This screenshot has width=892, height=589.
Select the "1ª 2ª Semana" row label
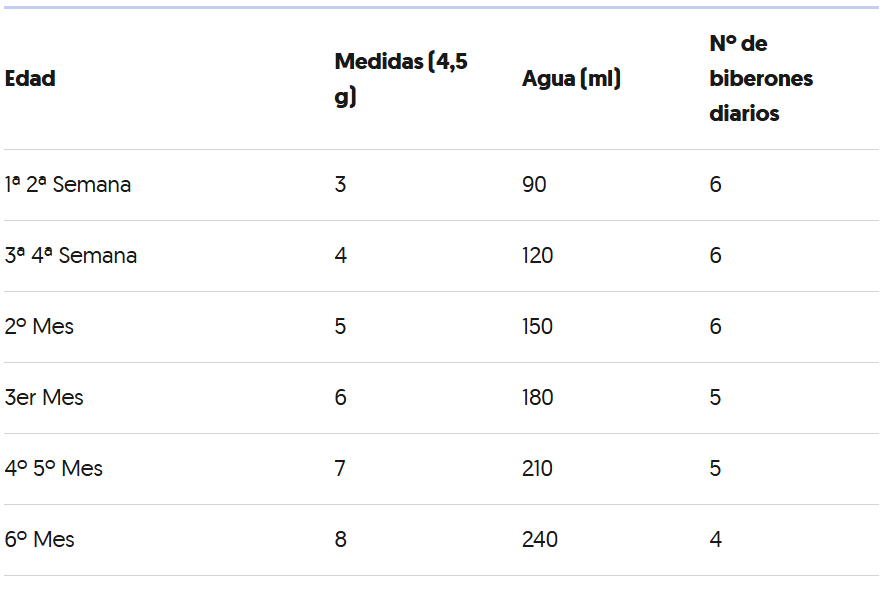tap(68, 185)
